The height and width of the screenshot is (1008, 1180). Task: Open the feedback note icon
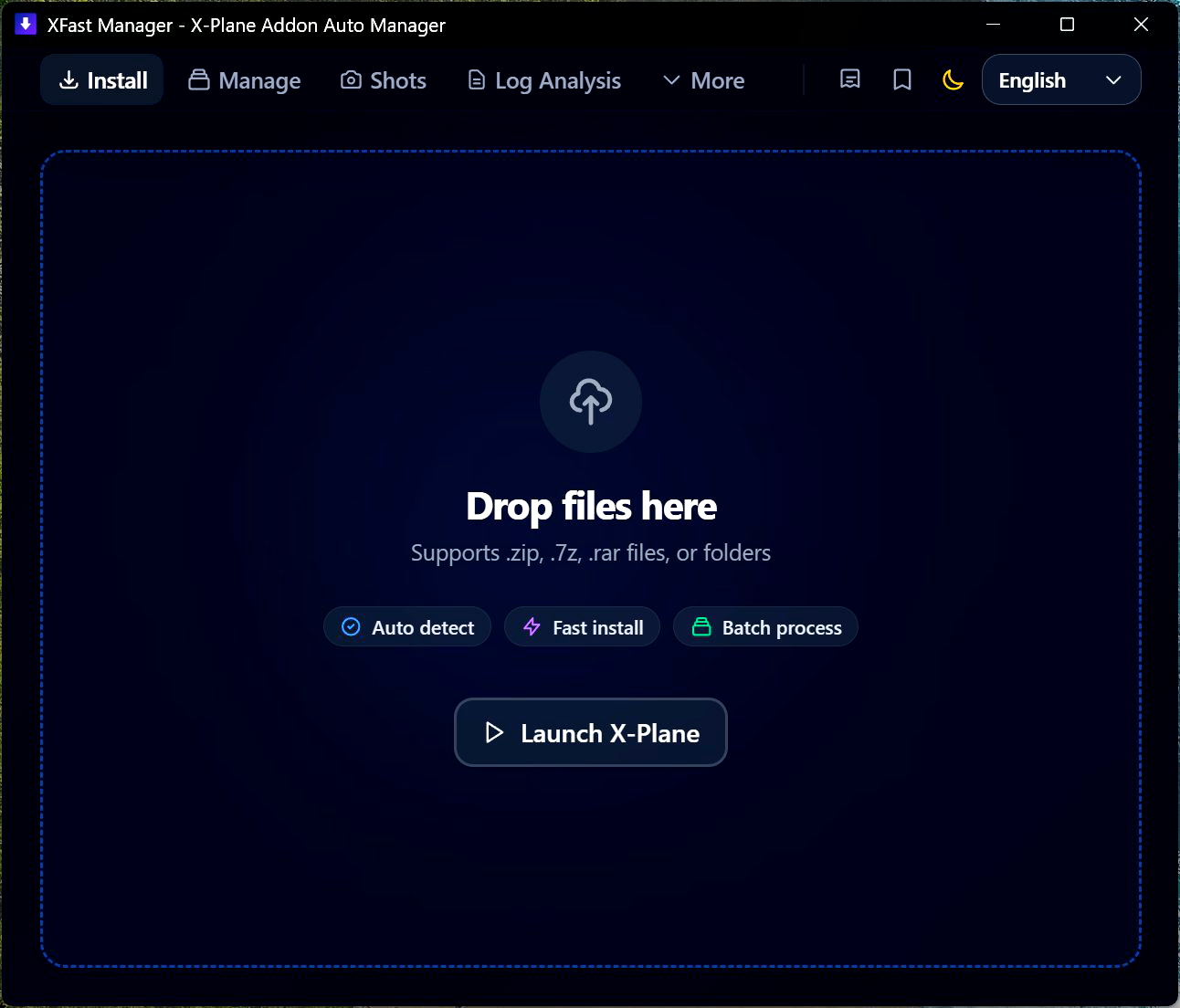[850, 80]
